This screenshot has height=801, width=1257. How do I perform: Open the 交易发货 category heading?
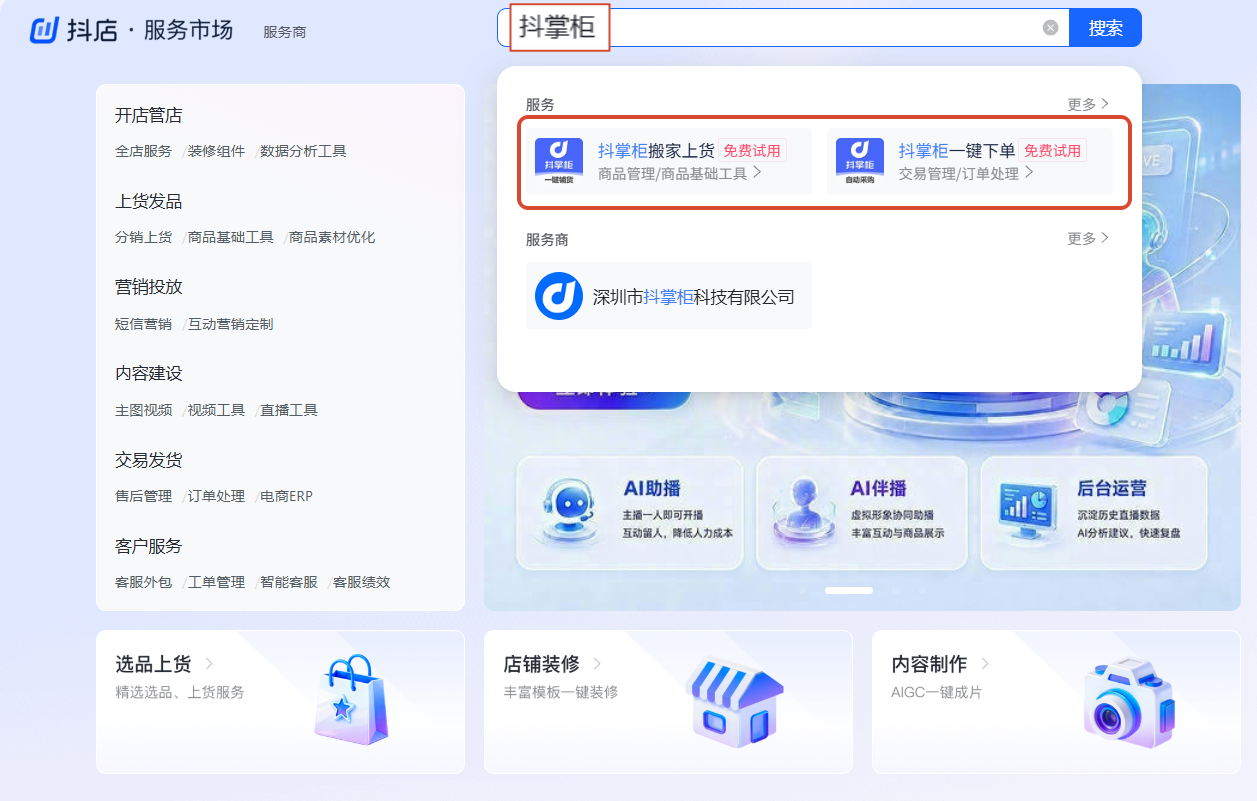[x=149, y=460]
